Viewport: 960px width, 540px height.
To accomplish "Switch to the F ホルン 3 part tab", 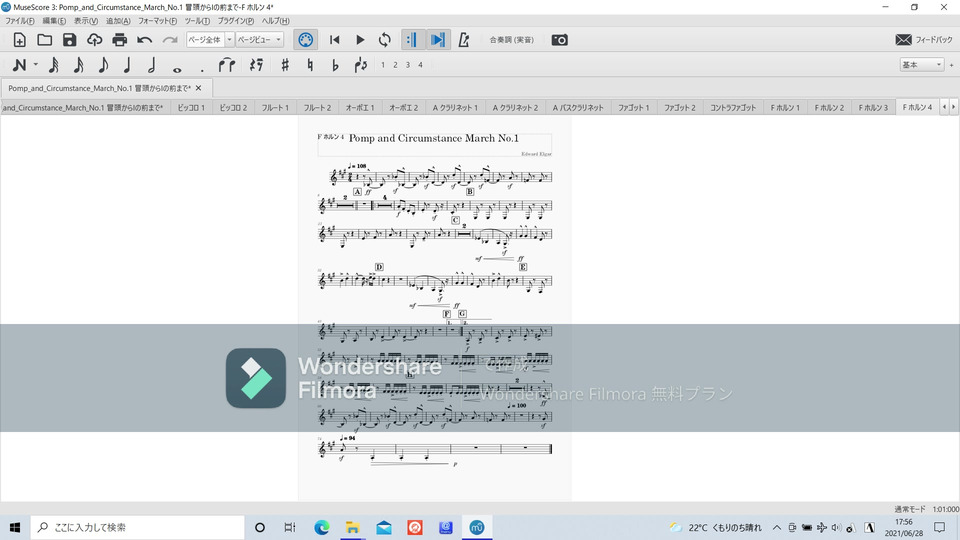I will click(x=873, y=108).
